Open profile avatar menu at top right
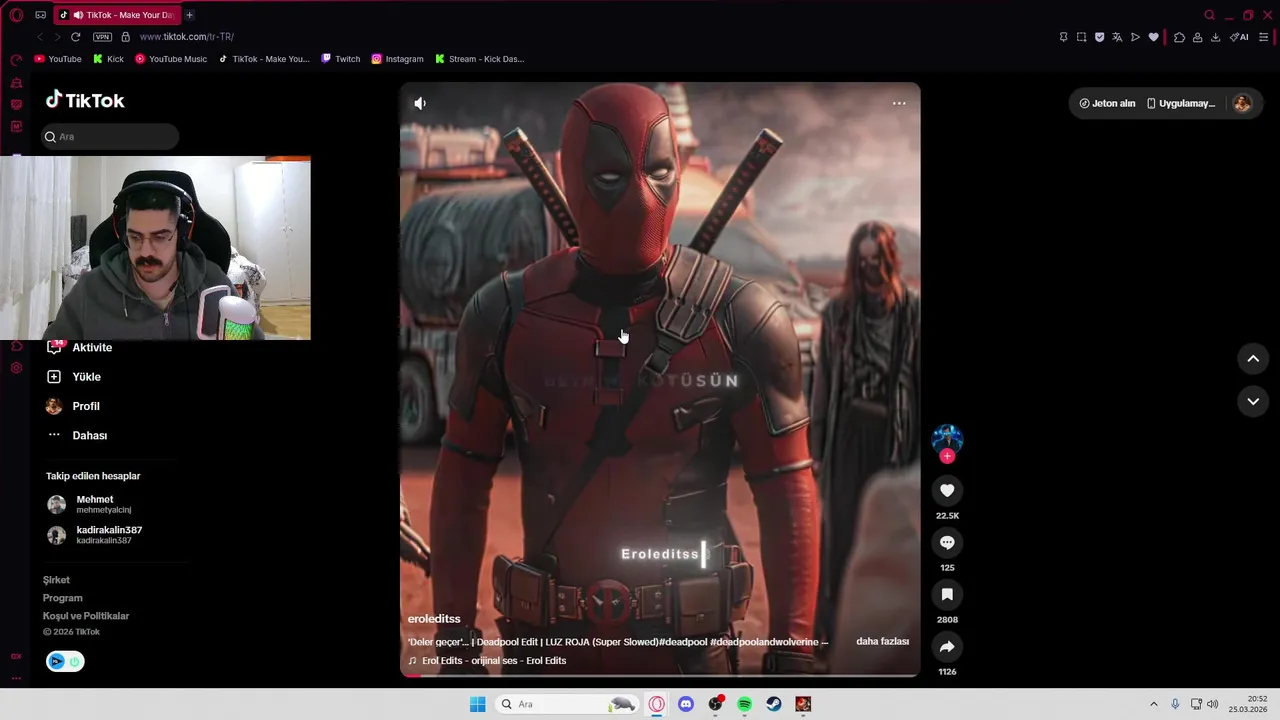Image resolution: width=1280 pixels, height=720 pixels. tap(1242, 103)
